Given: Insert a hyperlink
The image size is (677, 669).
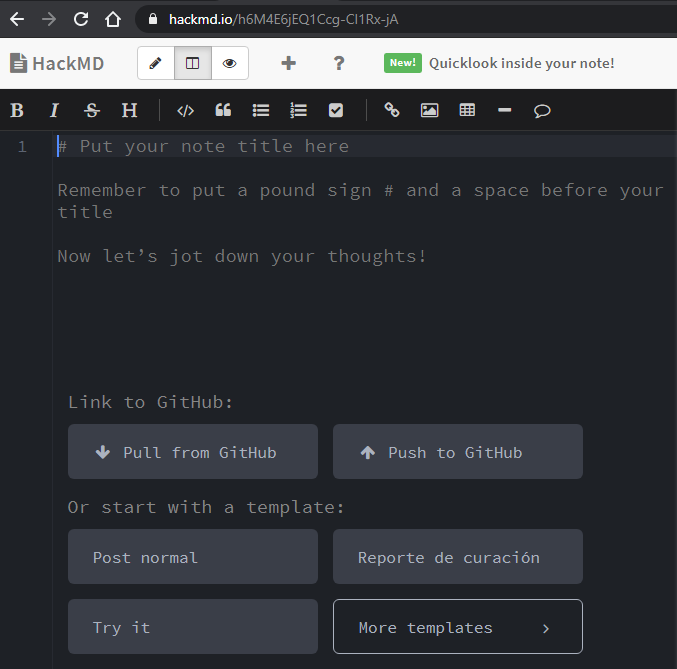Looking at the screenshot, I should point(392,110).
